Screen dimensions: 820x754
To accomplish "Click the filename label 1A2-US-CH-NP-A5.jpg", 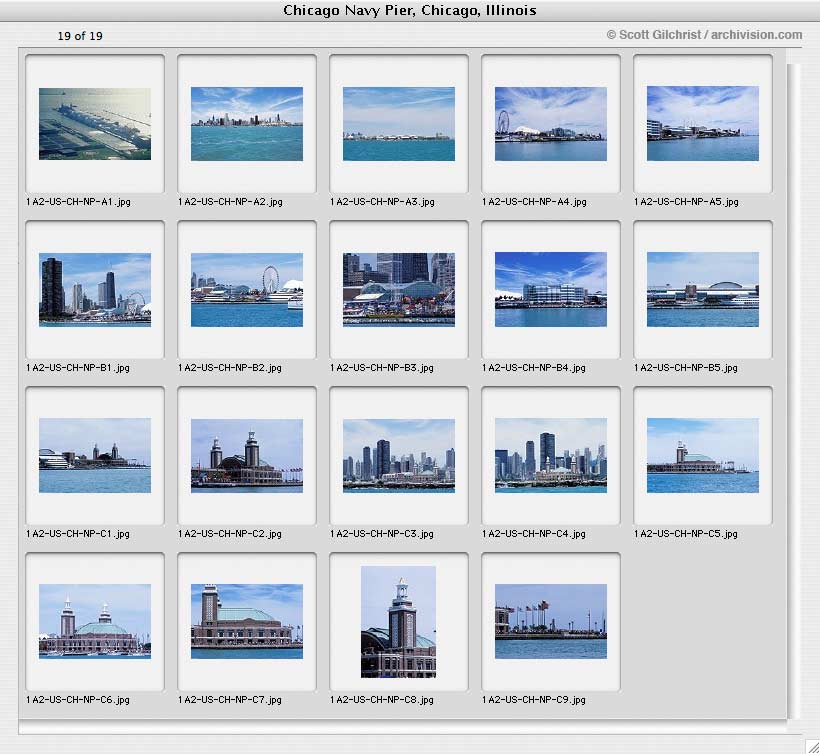I will tap(686, 202).
